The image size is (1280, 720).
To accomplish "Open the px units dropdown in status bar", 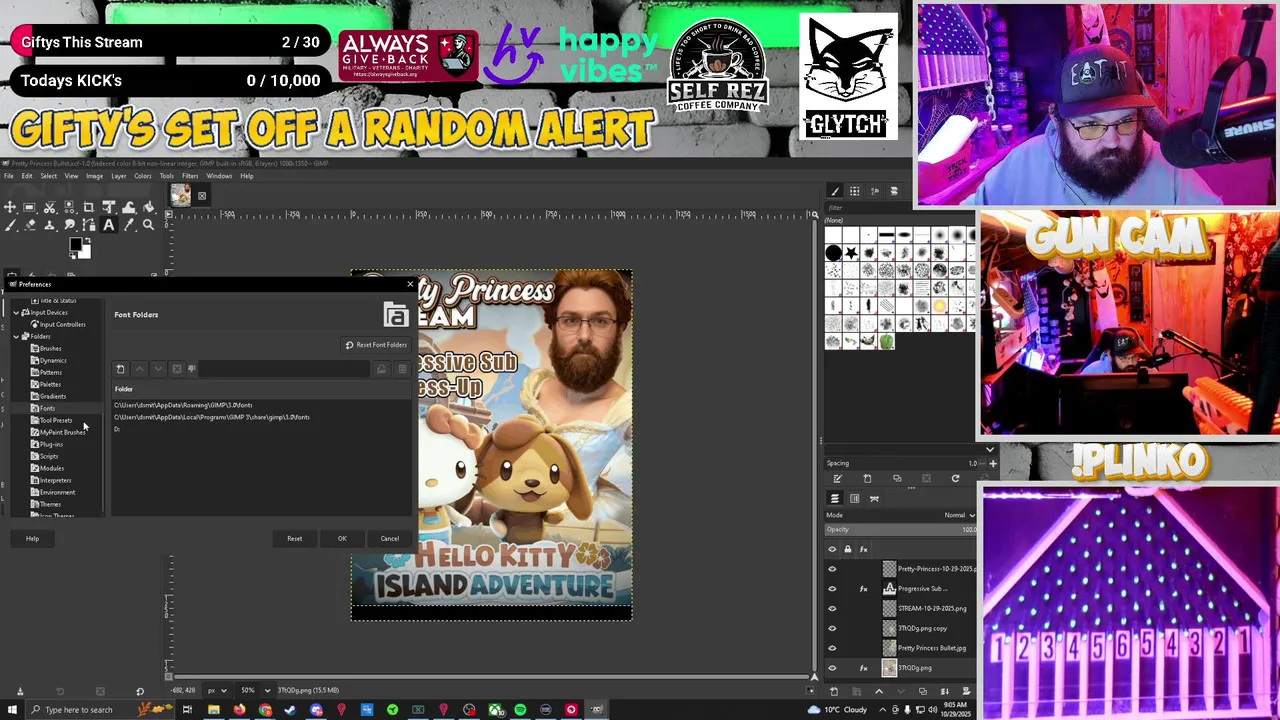I will click(x=217, y=690).
